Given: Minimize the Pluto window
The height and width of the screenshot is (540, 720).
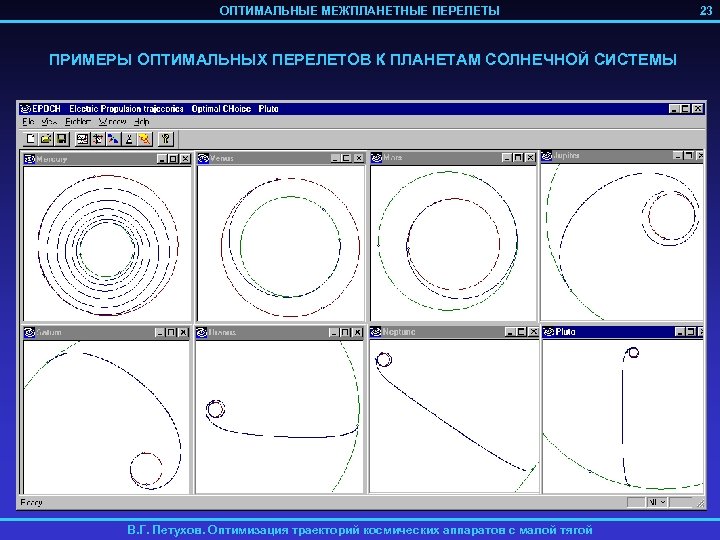Looking at the screenshot, I should click(680, 332).
